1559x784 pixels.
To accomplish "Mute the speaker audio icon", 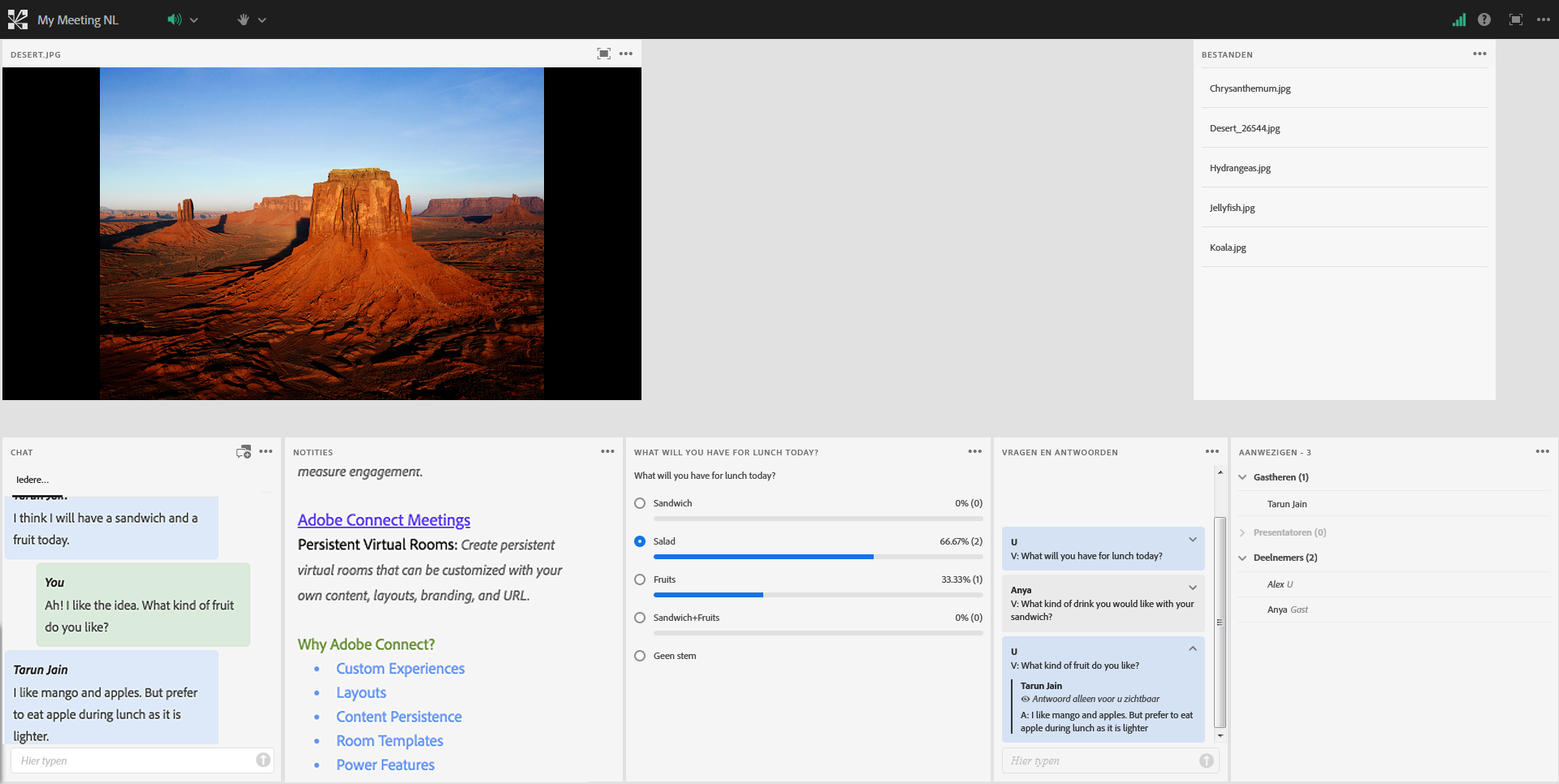I will pos(174,19).
